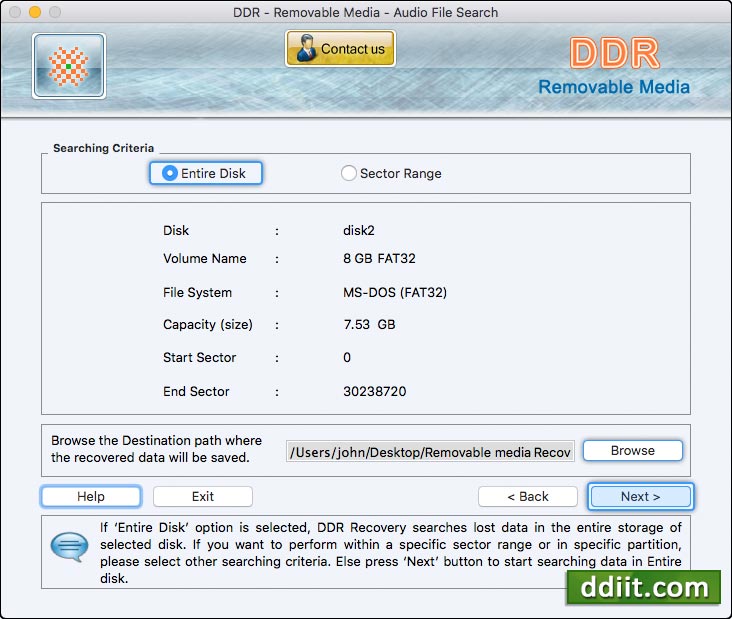This screenshot has width=732, height=619.
Task: Click the 'Disk' label
Action: (176, 231)
